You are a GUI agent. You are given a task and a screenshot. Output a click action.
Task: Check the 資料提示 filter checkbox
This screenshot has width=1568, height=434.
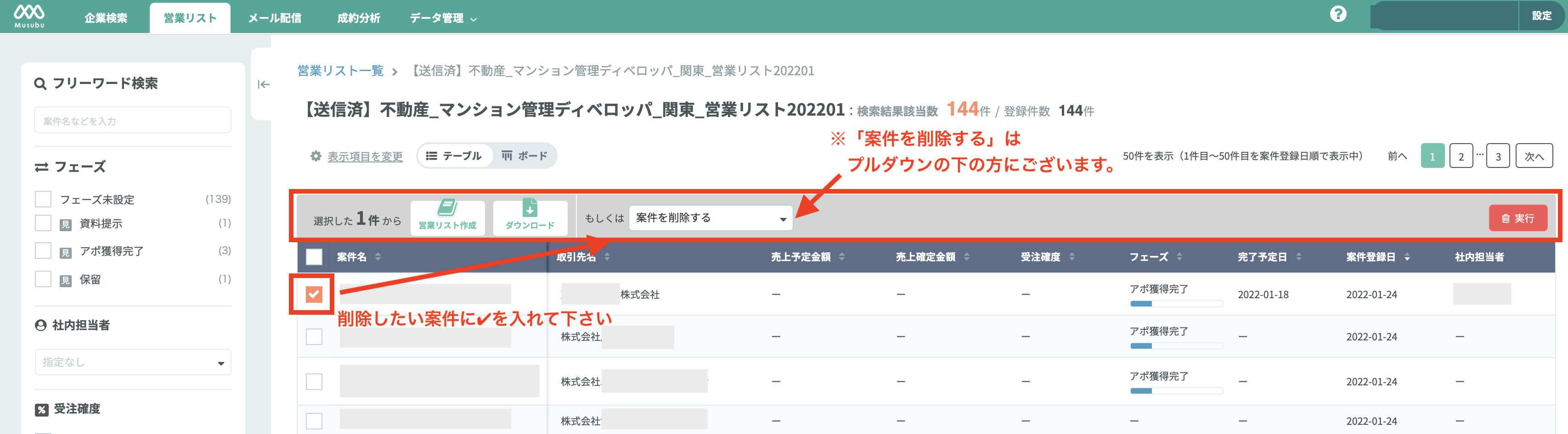(x=43, y=223)
